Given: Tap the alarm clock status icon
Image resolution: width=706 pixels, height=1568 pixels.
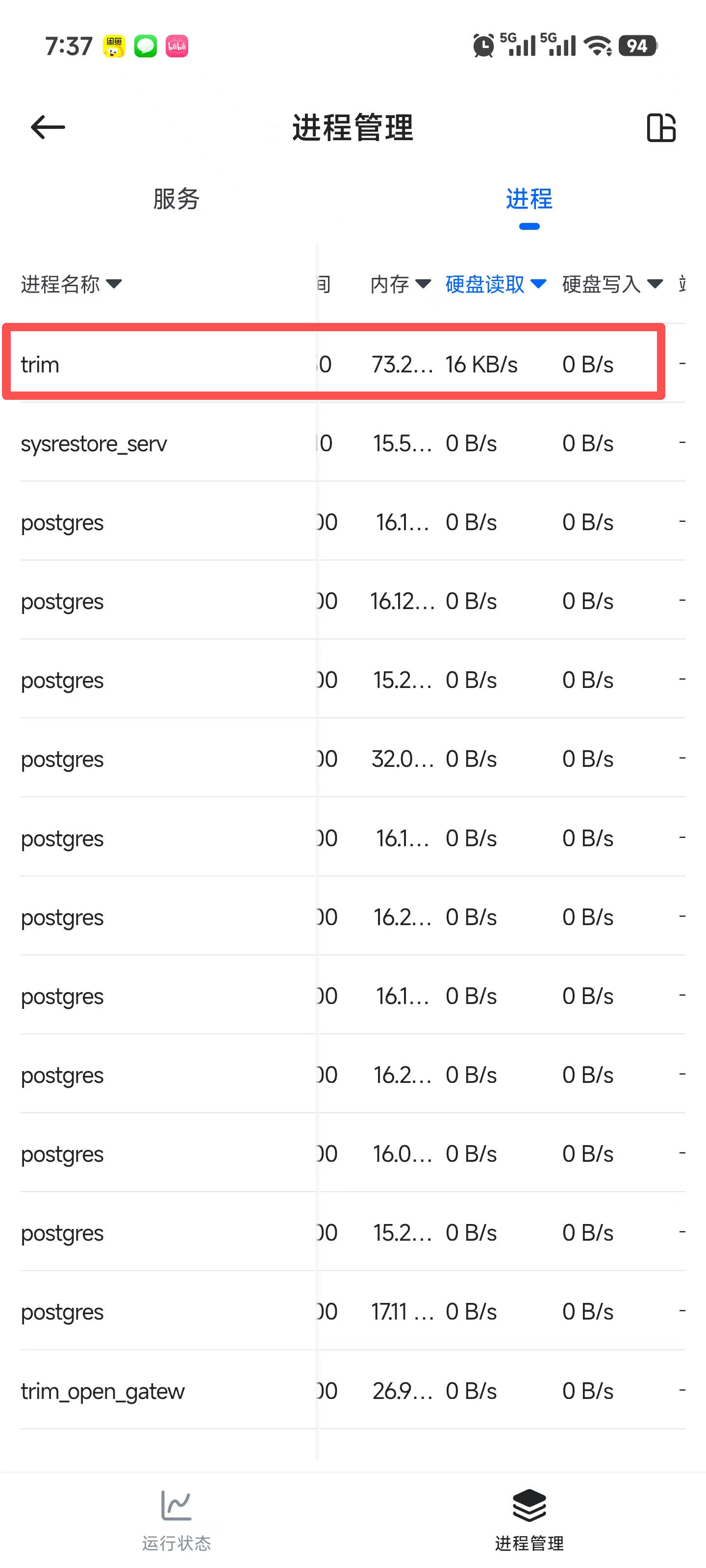Looking at the screenshot, I should [484, 46].
